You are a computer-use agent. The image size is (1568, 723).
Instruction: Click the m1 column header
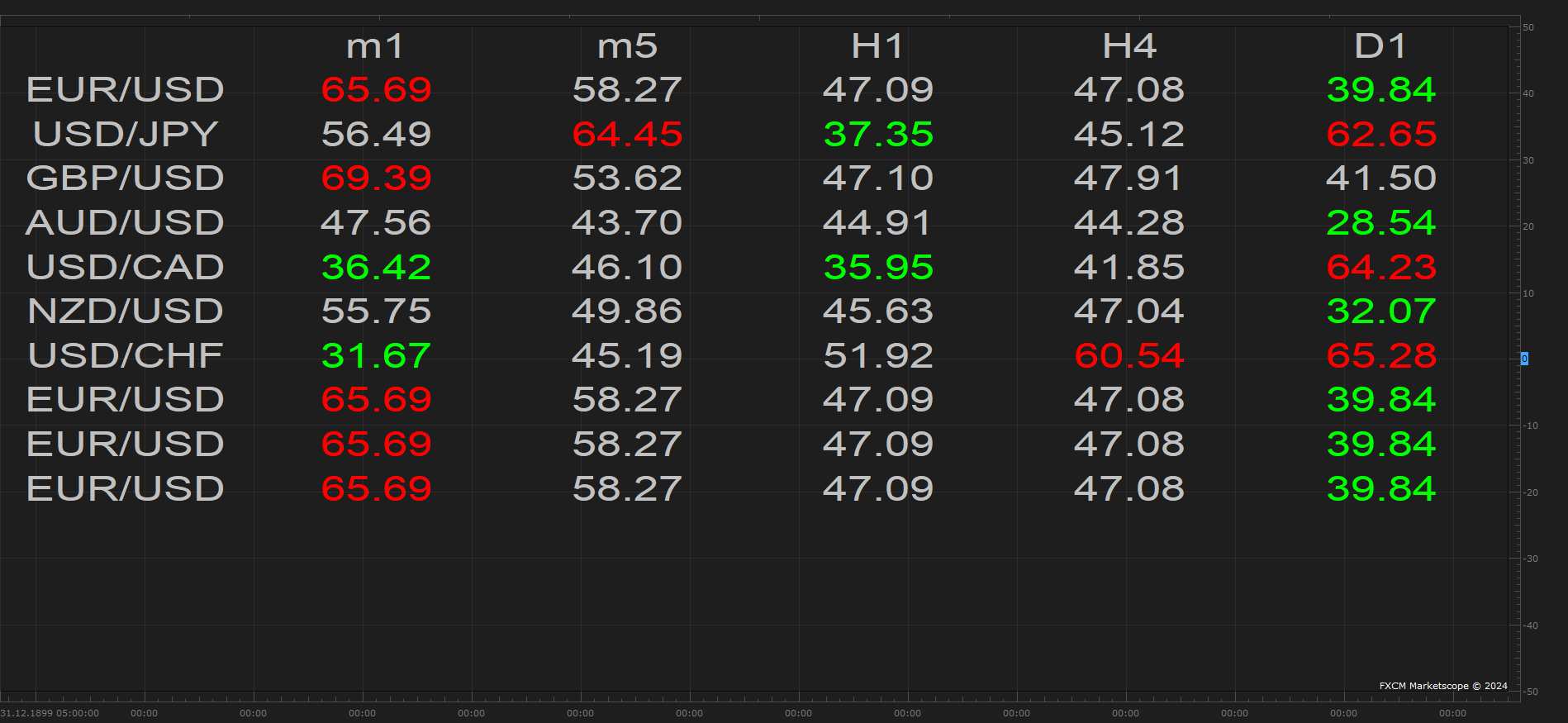pos(376,47)
